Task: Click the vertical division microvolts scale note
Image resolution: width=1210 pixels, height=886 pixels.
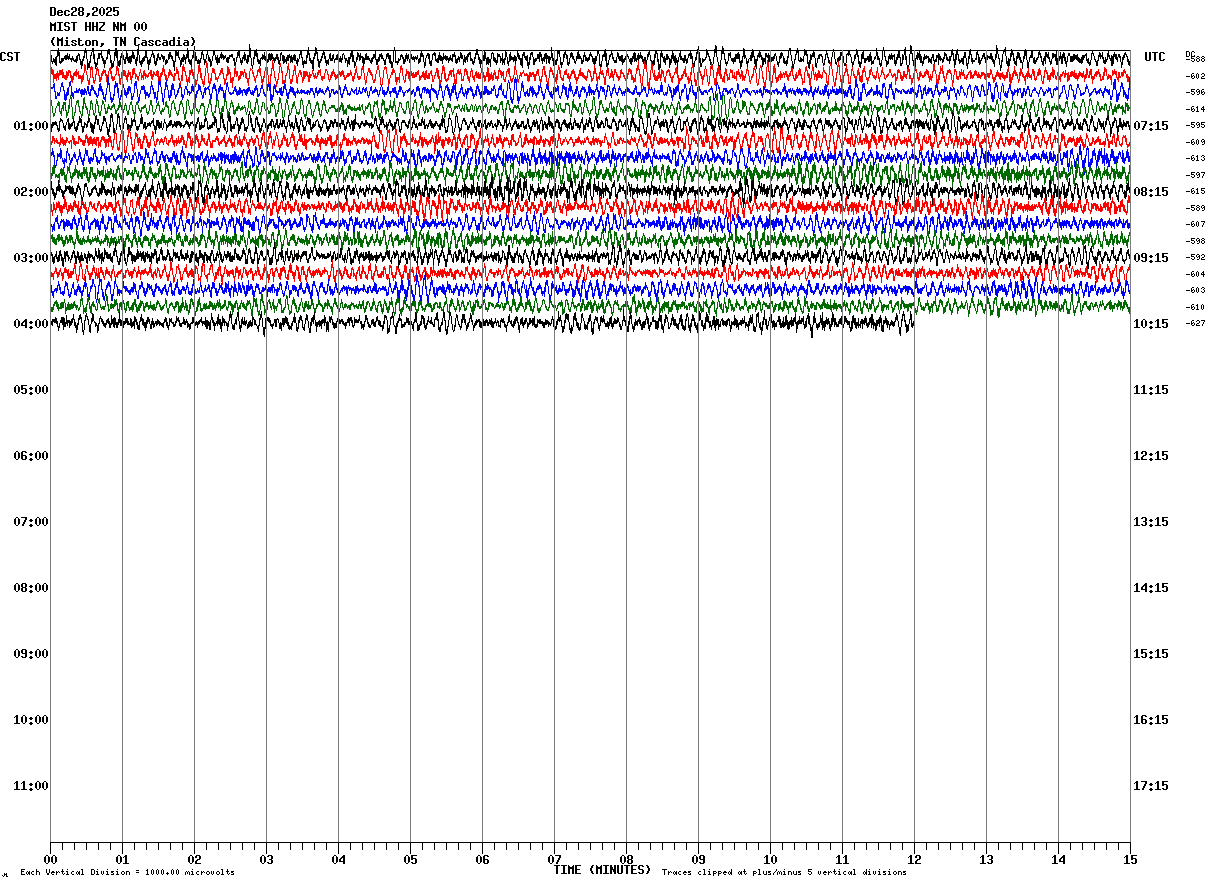Action: pos(127,873)
